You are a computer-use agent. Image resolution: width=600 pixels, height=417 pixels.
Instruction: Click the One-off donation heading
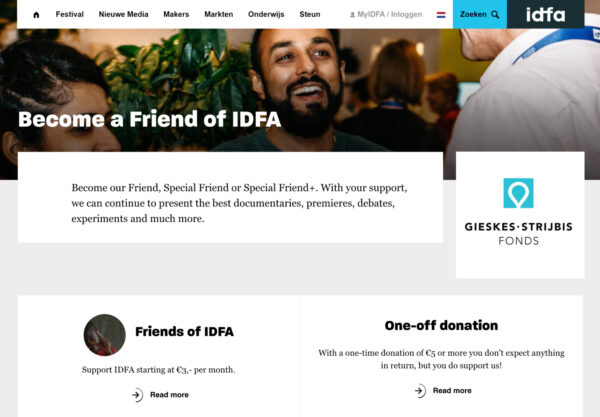tap(441, 325)
